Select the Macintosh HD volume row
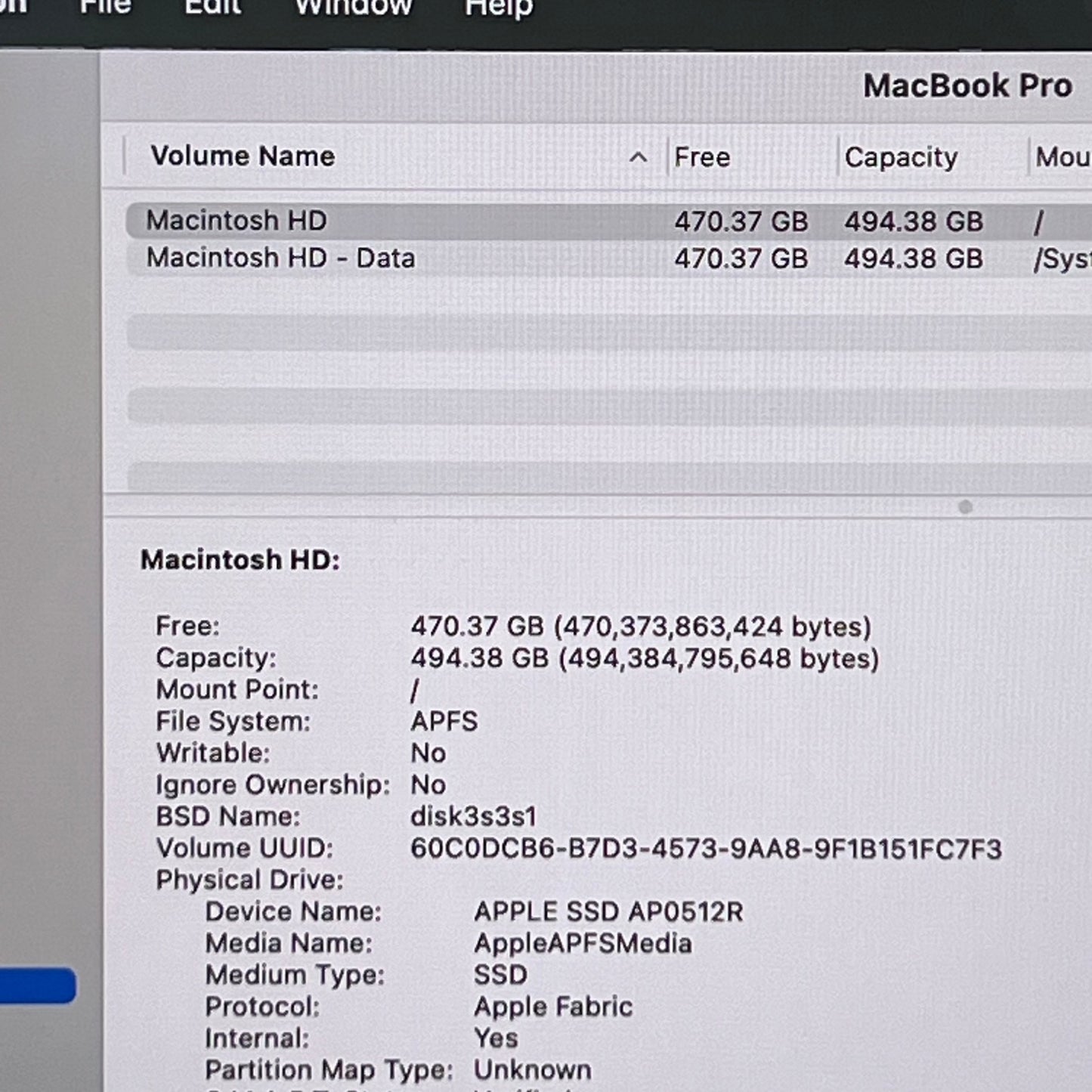 tap(237, 221)
